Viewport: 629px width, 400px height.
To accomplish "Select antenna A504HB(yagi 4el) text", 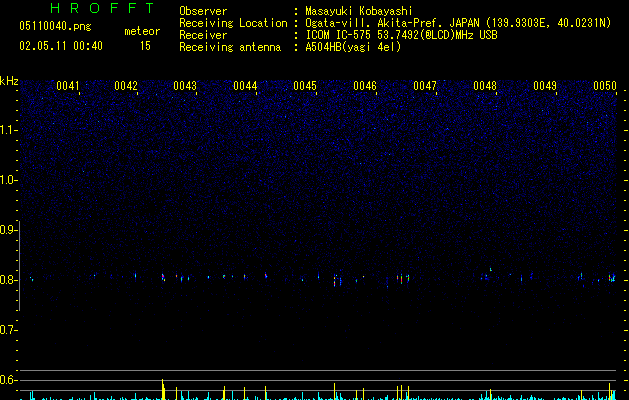I will click(353, 47).
